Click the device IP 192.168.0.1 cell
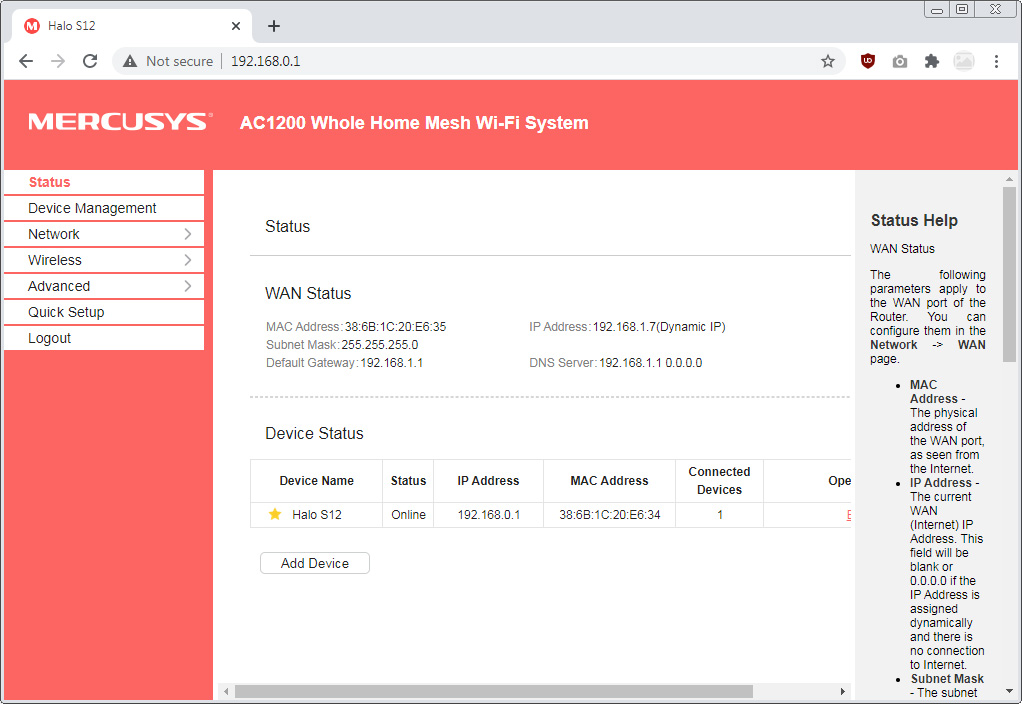This screenshot has width=1022, height=704. click(488, 514)
